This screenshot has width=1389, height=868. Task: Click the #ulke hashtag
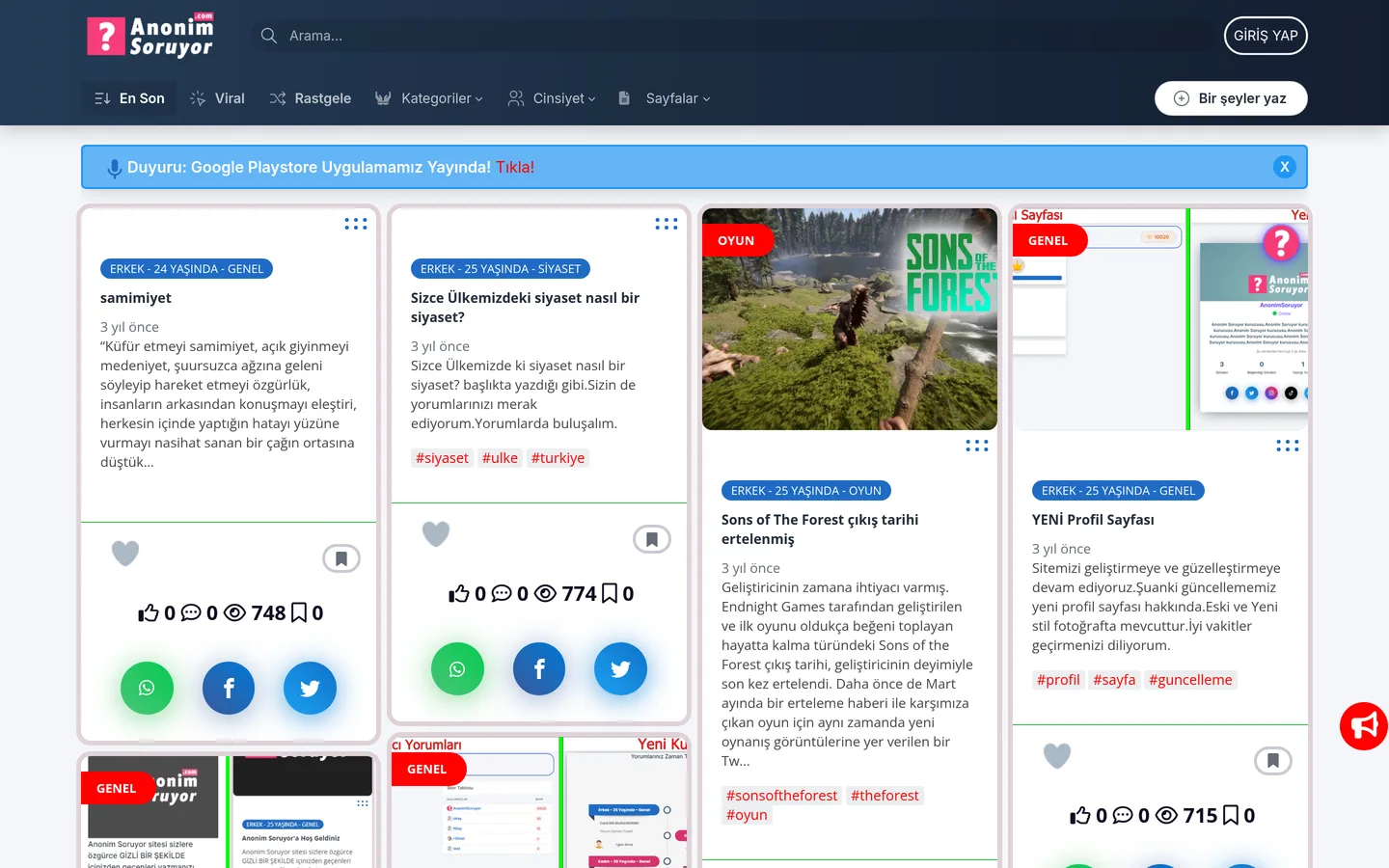tap(500, 458)
